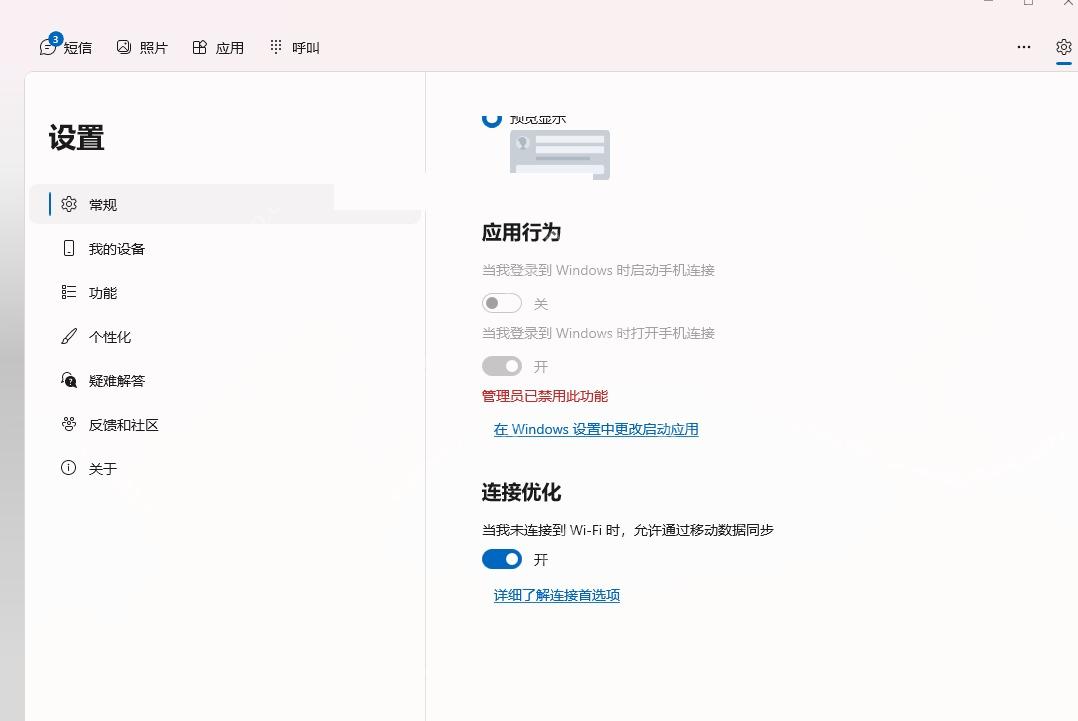
Task: Open 个性化 settings section
Action: click(225, 337)
